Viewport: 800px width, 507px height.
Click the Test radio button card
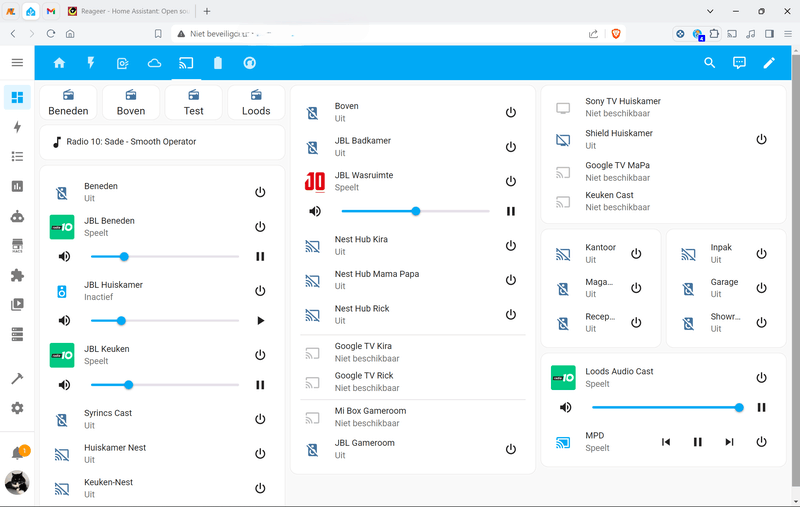click(193, 103)
